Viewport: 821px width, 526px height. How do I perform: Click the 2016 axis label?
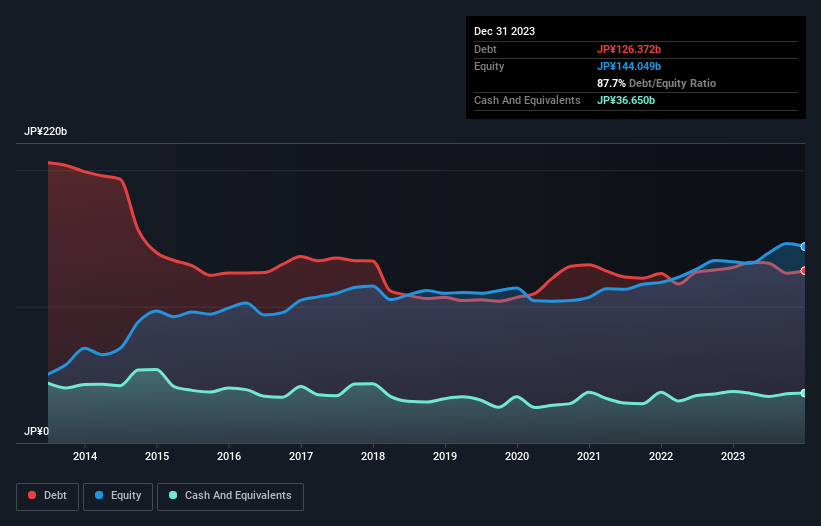(229, 456)
